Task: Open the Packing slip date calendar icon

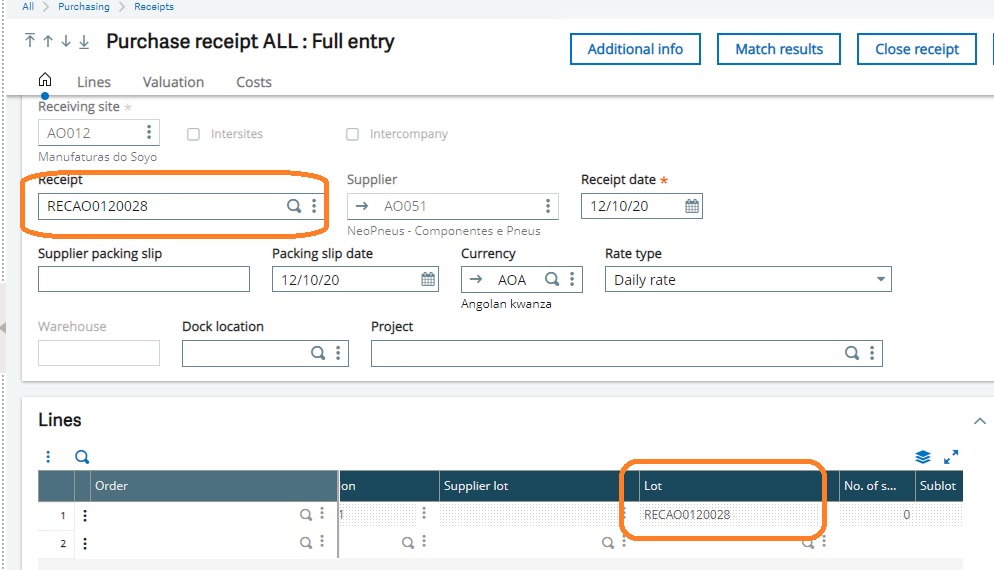Action: (x=428, y=280)
